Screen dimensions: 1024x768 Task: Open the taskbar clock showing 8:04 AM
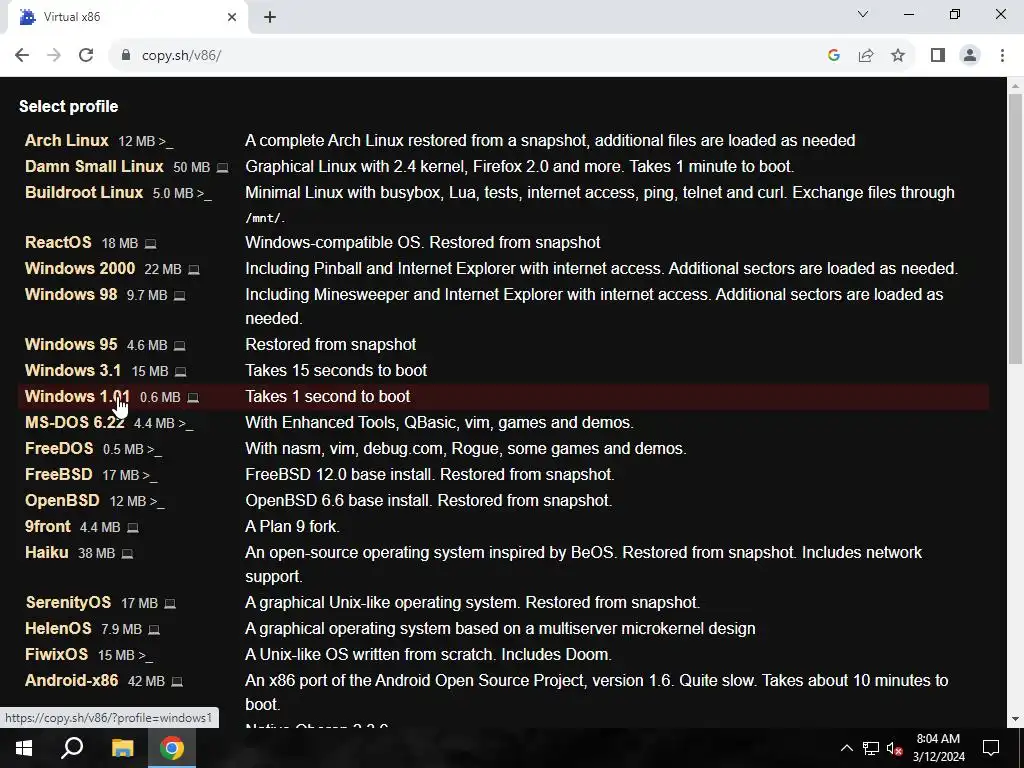[938, 748]
